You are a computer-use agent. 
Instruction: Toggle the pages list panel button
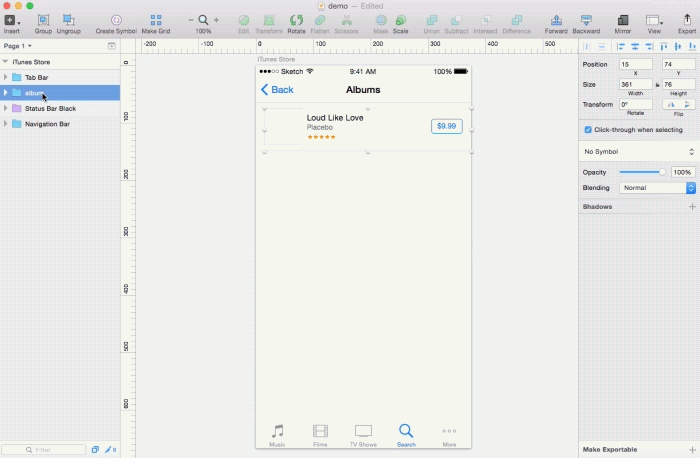112,46
